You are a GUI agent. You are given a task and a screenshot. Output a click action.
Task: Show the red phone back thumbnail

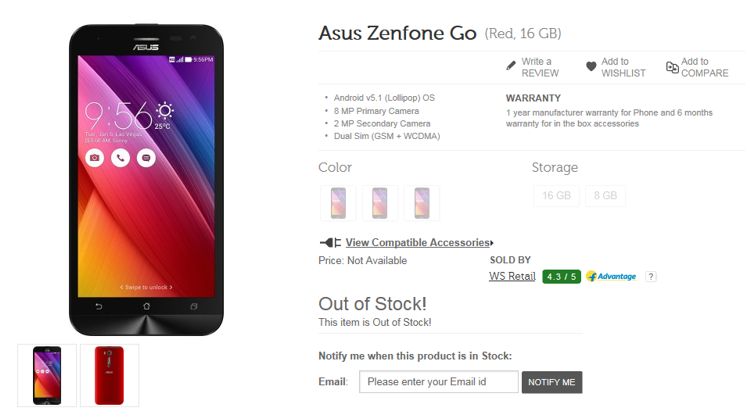tap(109, 375)
